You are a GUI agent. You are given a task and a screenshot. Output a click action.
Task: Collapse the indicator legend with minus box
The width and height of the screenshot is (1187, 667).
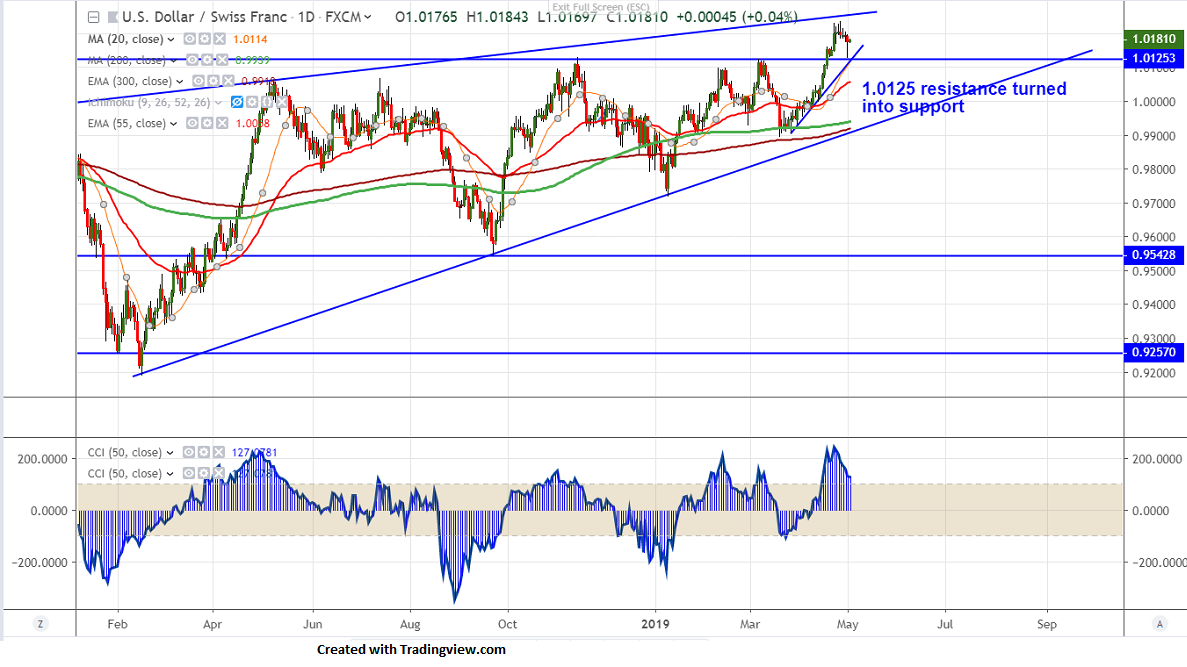(93, 17)
